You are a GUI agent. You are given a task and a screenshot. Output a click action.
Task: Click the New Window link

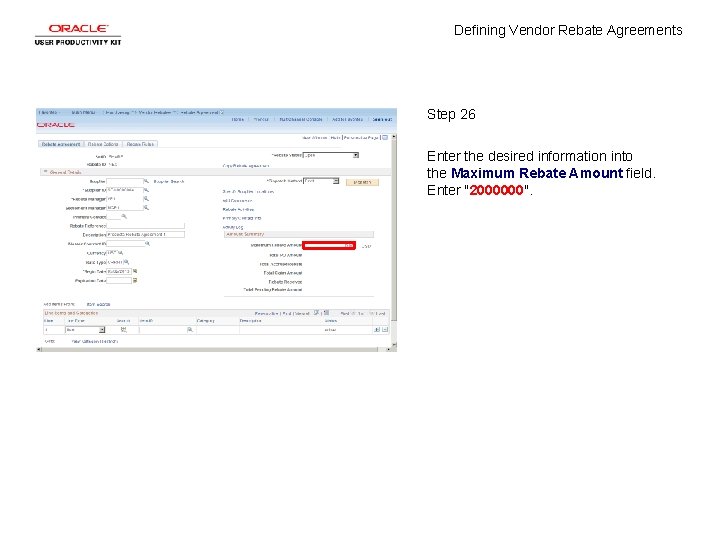pos(315,138)
